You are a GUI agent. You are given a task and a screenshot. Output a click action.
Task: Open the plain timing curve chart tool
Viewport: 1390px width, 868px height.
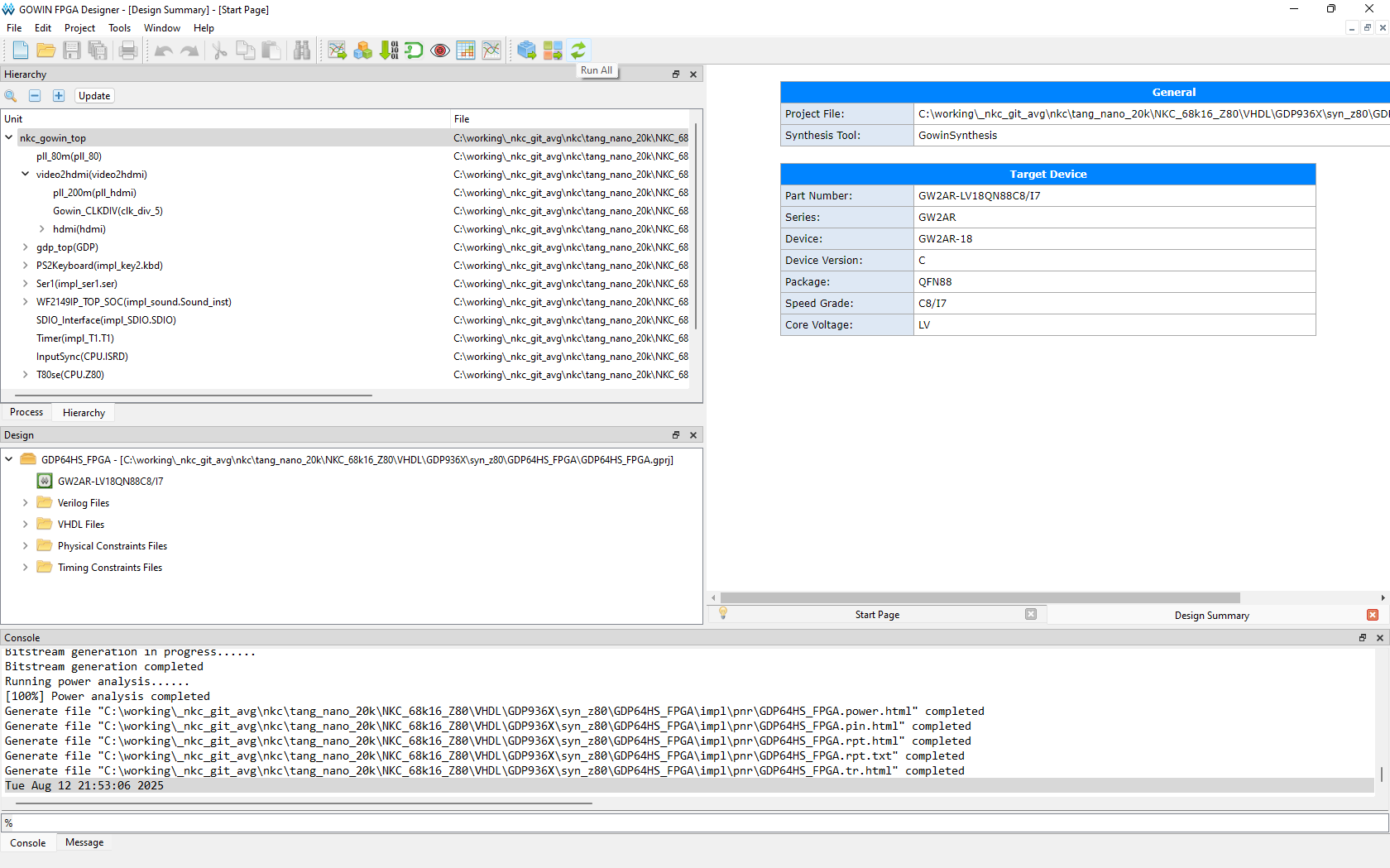(x=491, y=50)
